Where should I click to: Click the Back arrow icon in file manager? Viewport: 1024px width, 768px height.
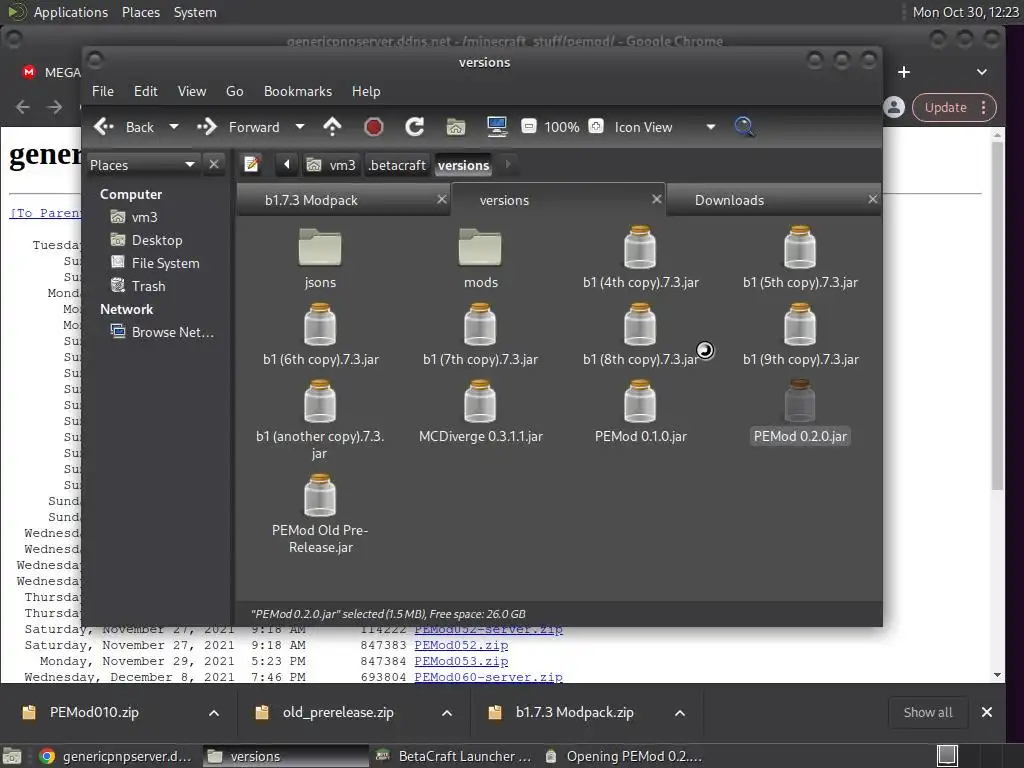(x=104, y=127)
